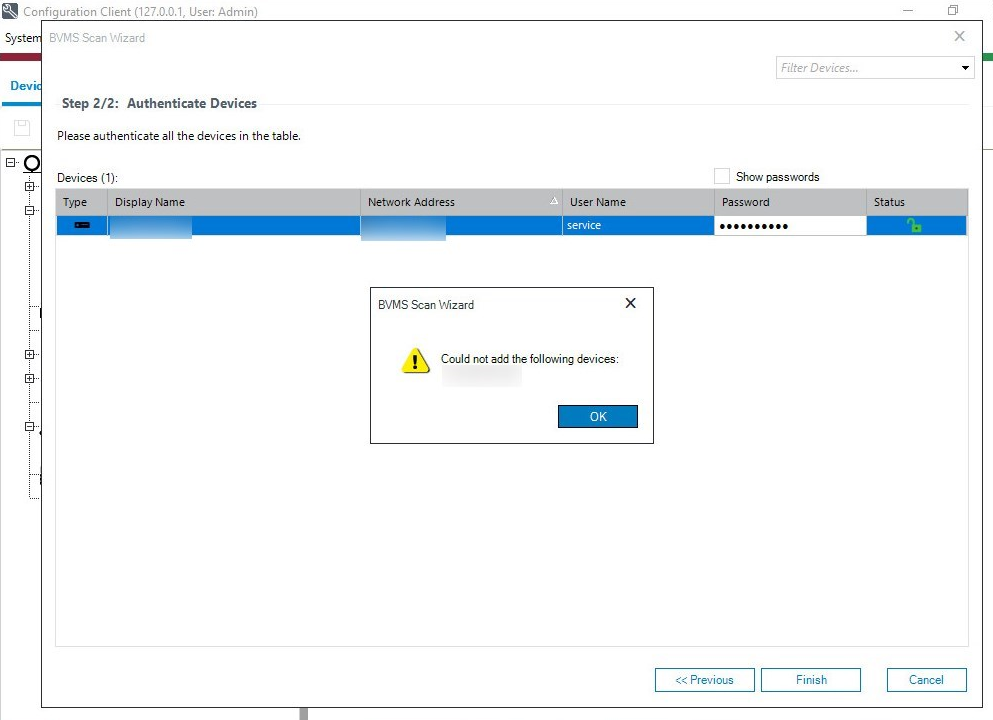Click the User Name column header

[638, 202]
